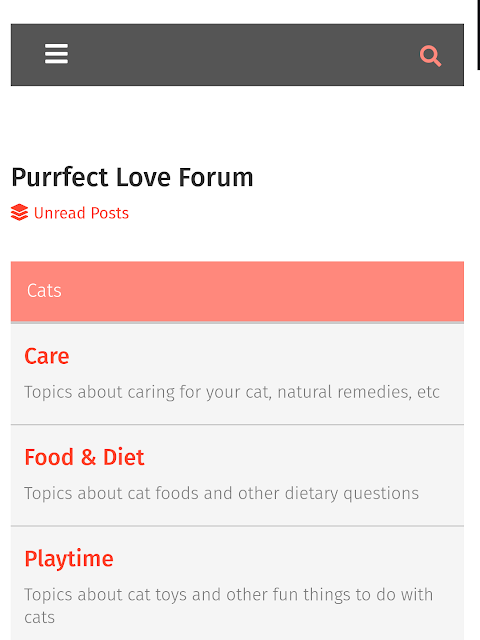
Task: Open the Food & Diet forum
Action: (x=84, y=457)
